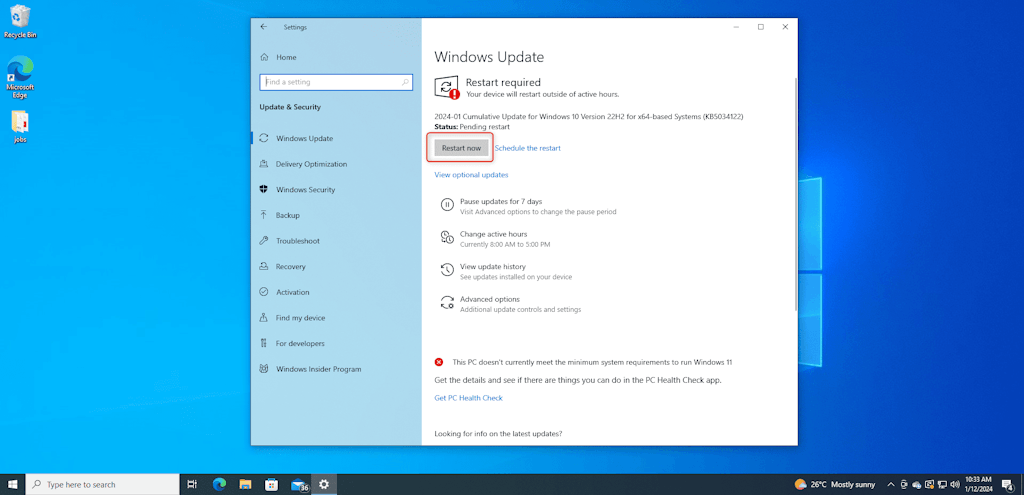Open Task View from taskbar

click(x=192, y=485)
